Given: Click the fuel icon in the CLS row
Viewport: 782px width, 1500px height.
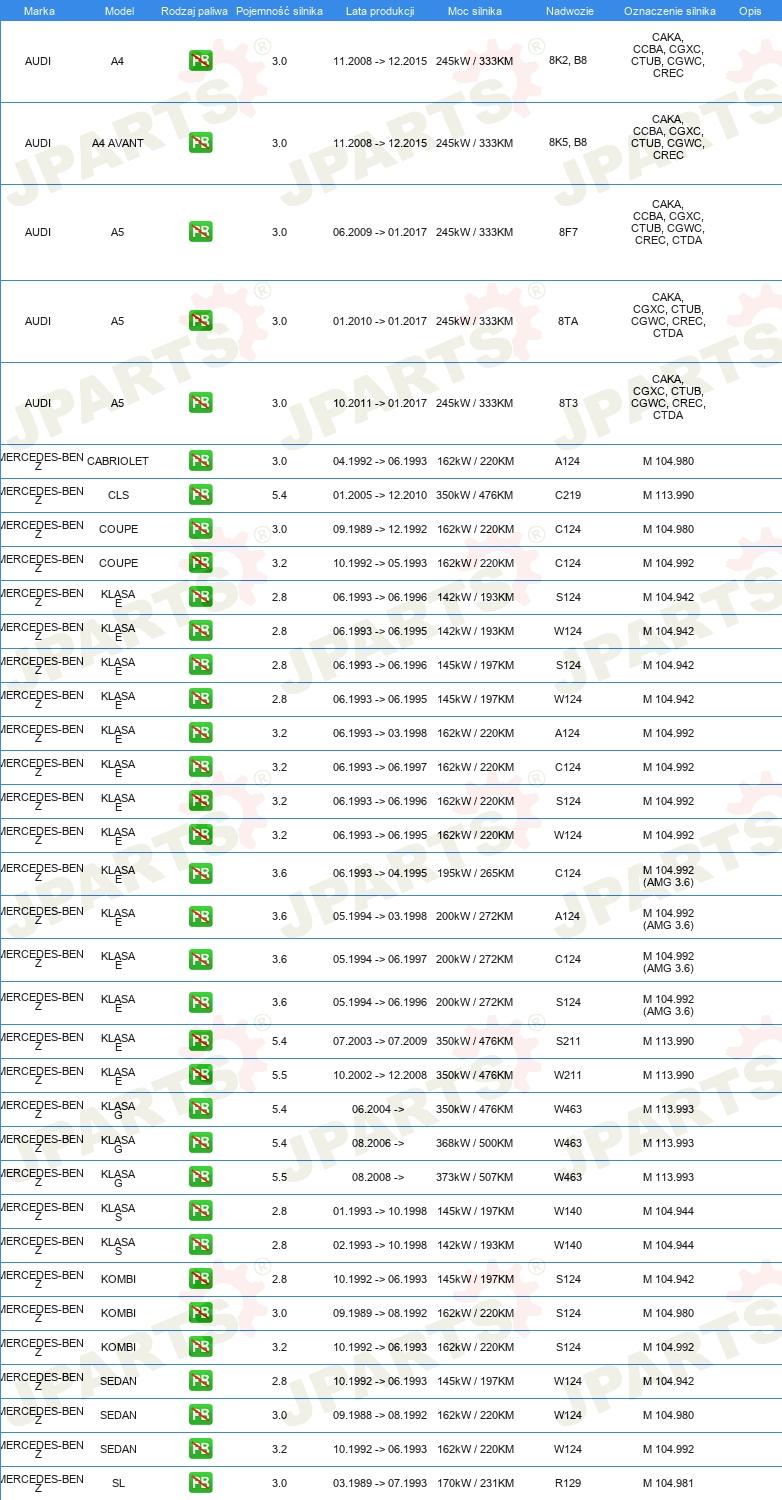Looking at the screenshot, I should click(200, 495).
